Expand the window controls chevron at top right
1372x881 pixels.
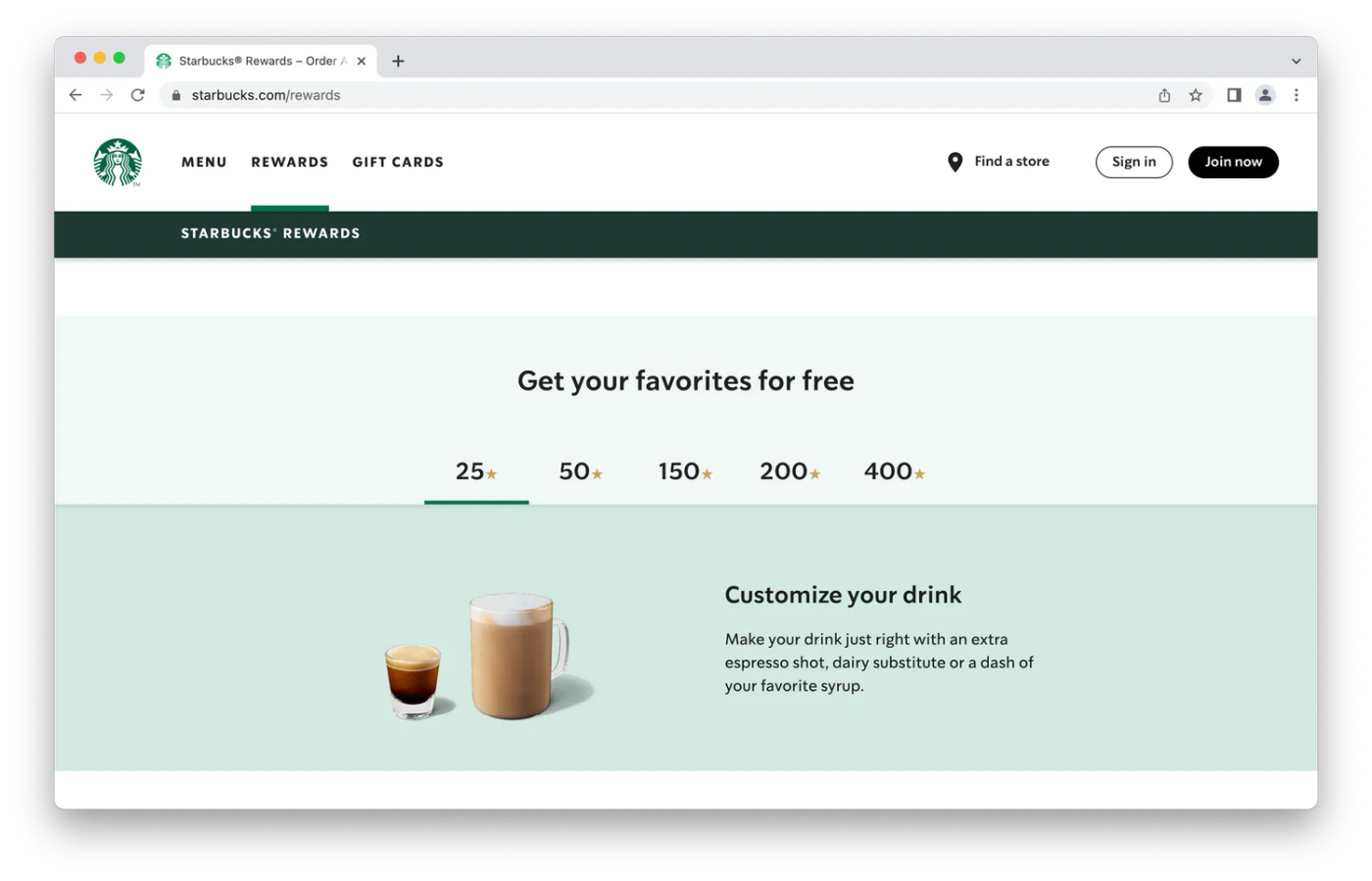(x=1297, y=60)
